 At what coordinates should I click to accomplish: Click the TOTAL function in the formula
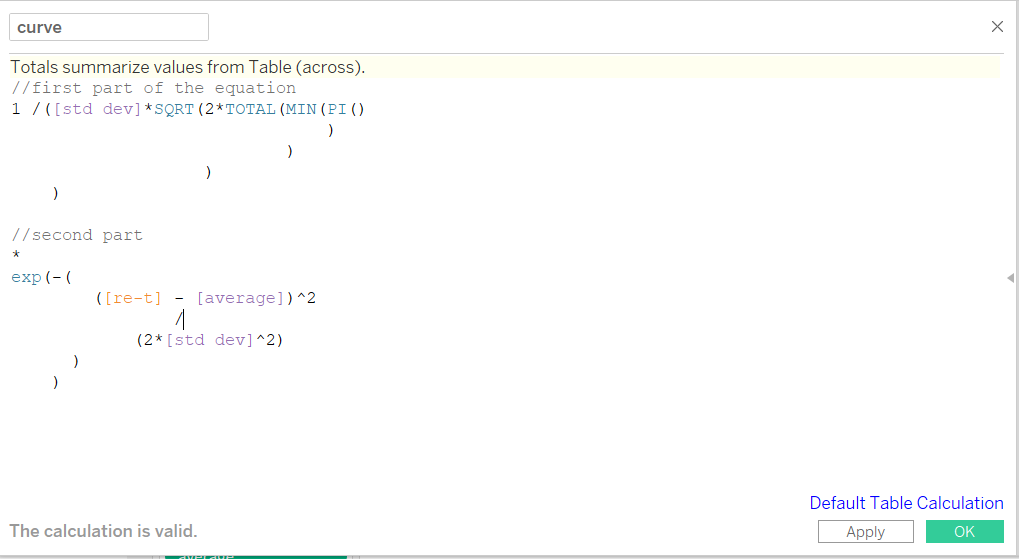pyautogui.click(x=250, y=109)
